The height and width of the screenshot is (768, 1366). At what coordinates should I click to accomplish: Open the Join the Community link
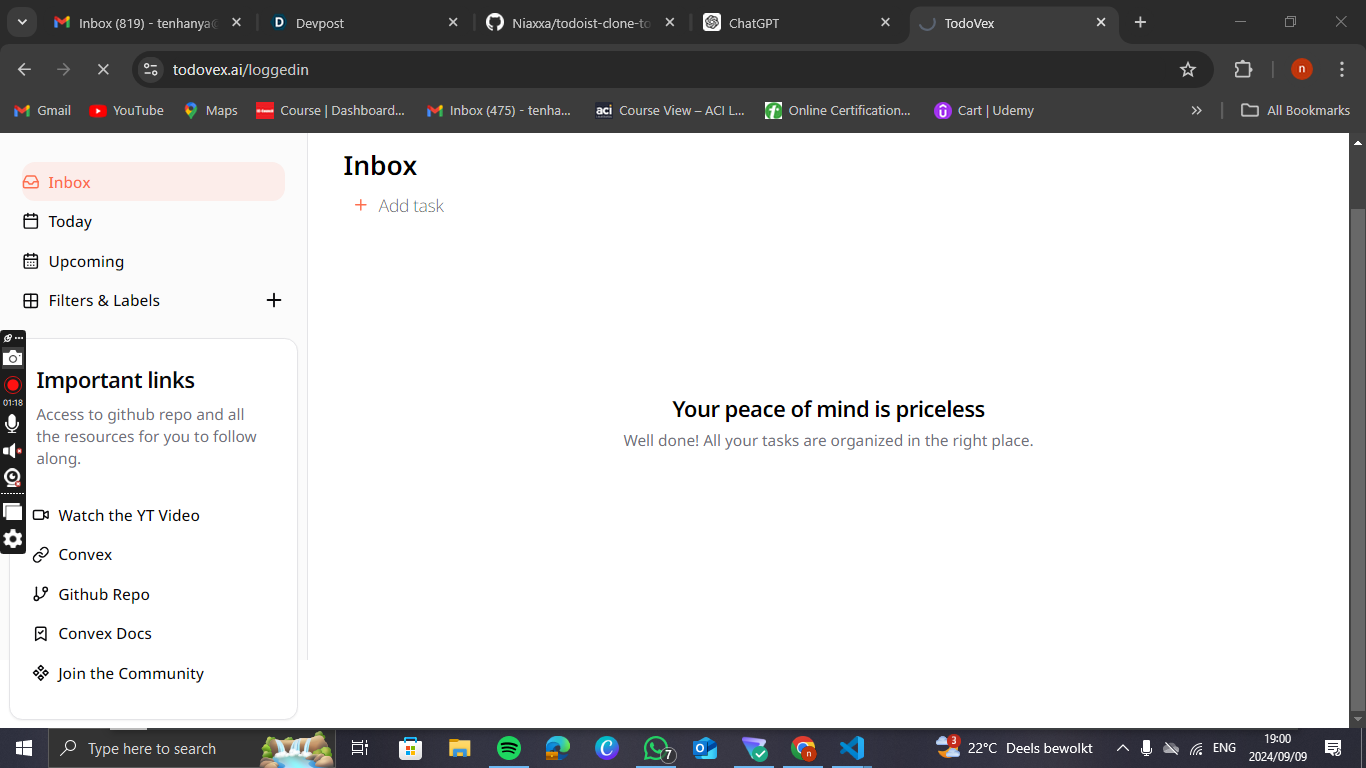[x=118, y=673]
